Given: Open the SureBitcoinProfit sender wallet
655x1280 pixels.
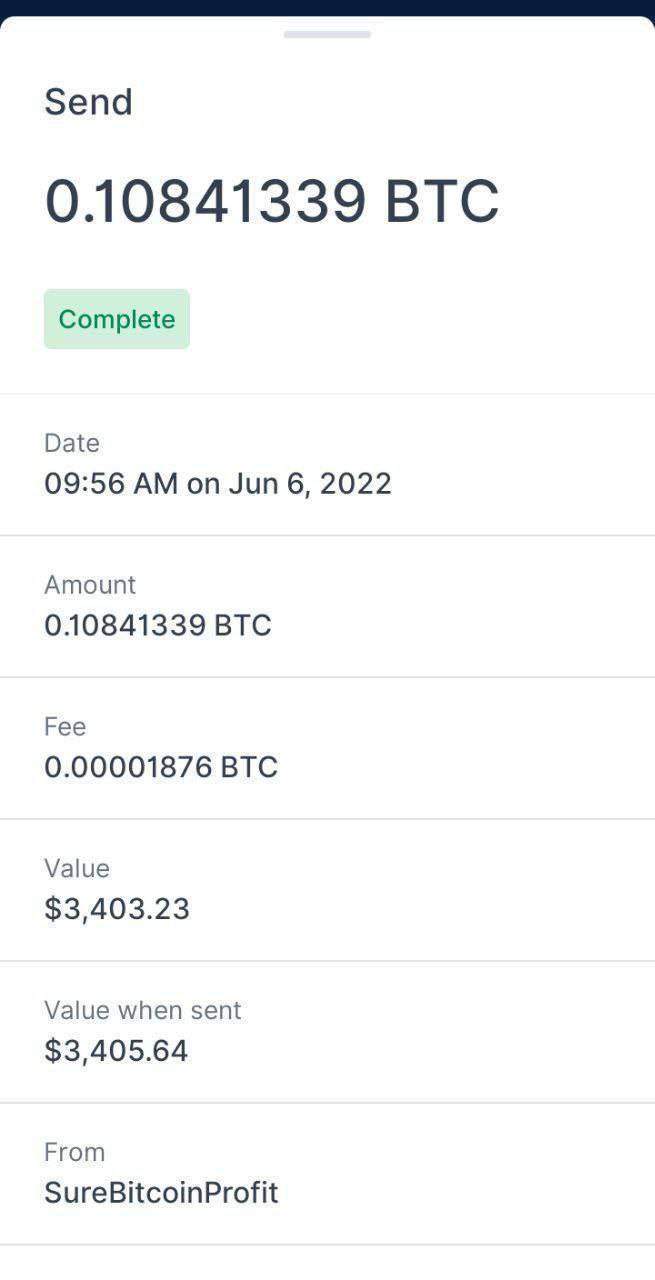Looking at the screenshot, I should coord(161,1194).
